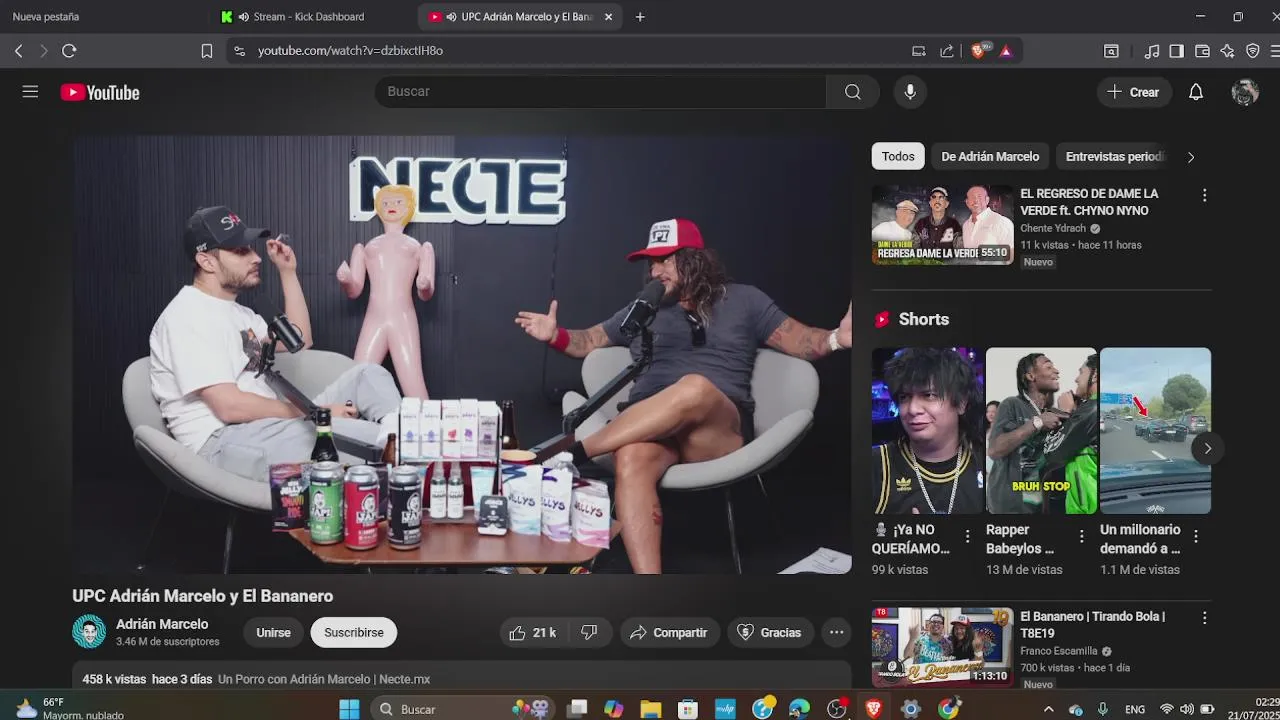Select the Entrevistas periodísticas chip
Screen dimensions: 1280x720
click(x=1114, y=156)
